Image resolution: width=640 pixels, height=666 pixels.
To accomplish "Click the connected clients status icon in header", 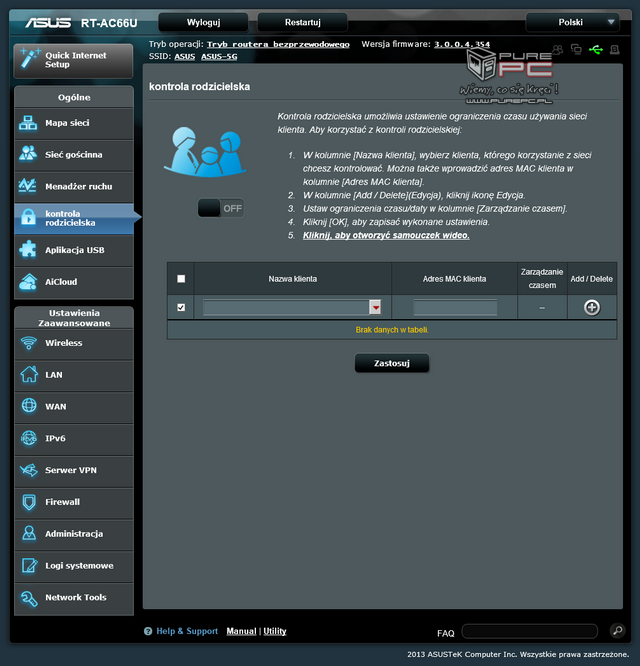I will 576,50.
